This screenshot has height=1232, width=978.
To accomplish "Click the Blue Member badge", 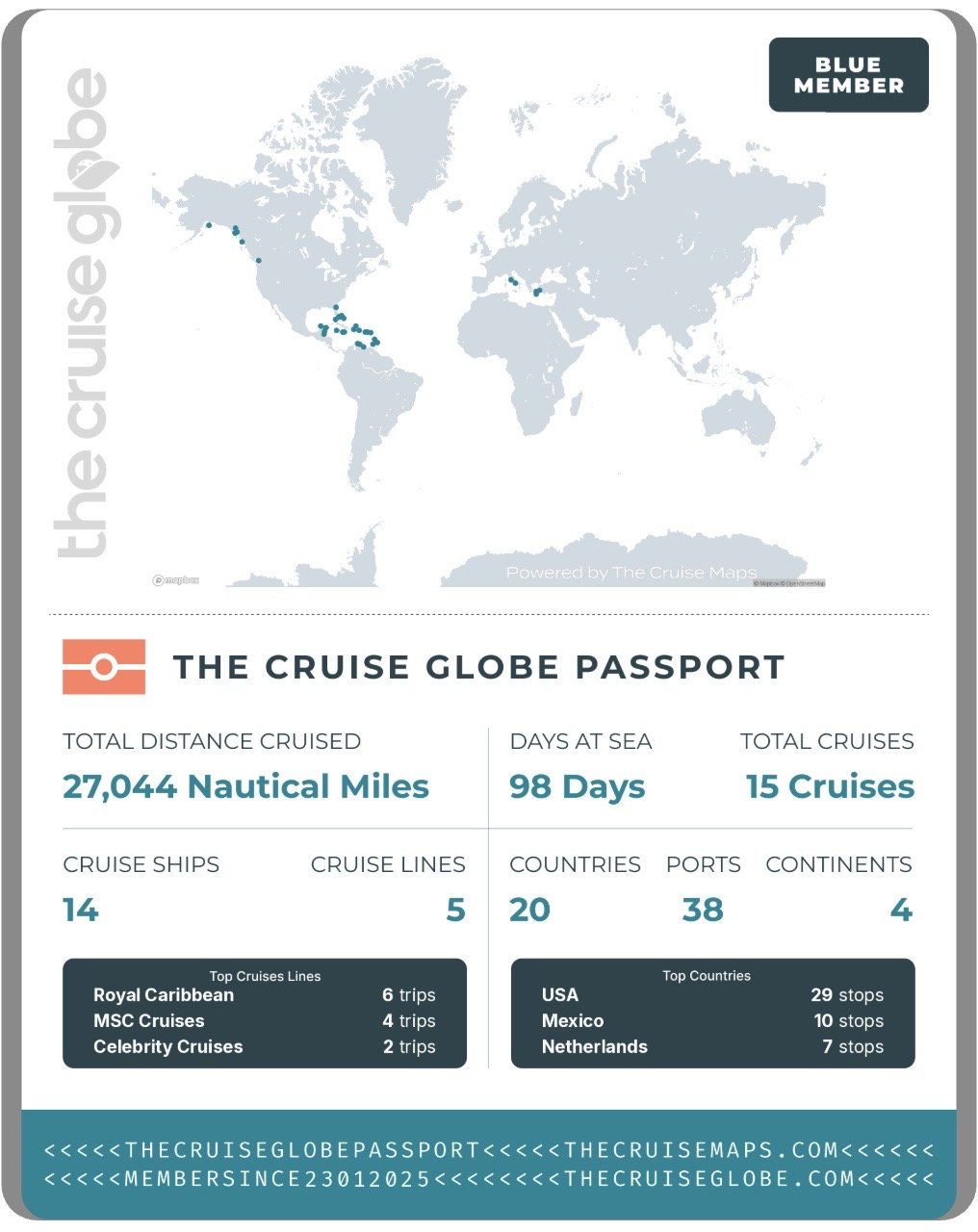I will [848, 75].
